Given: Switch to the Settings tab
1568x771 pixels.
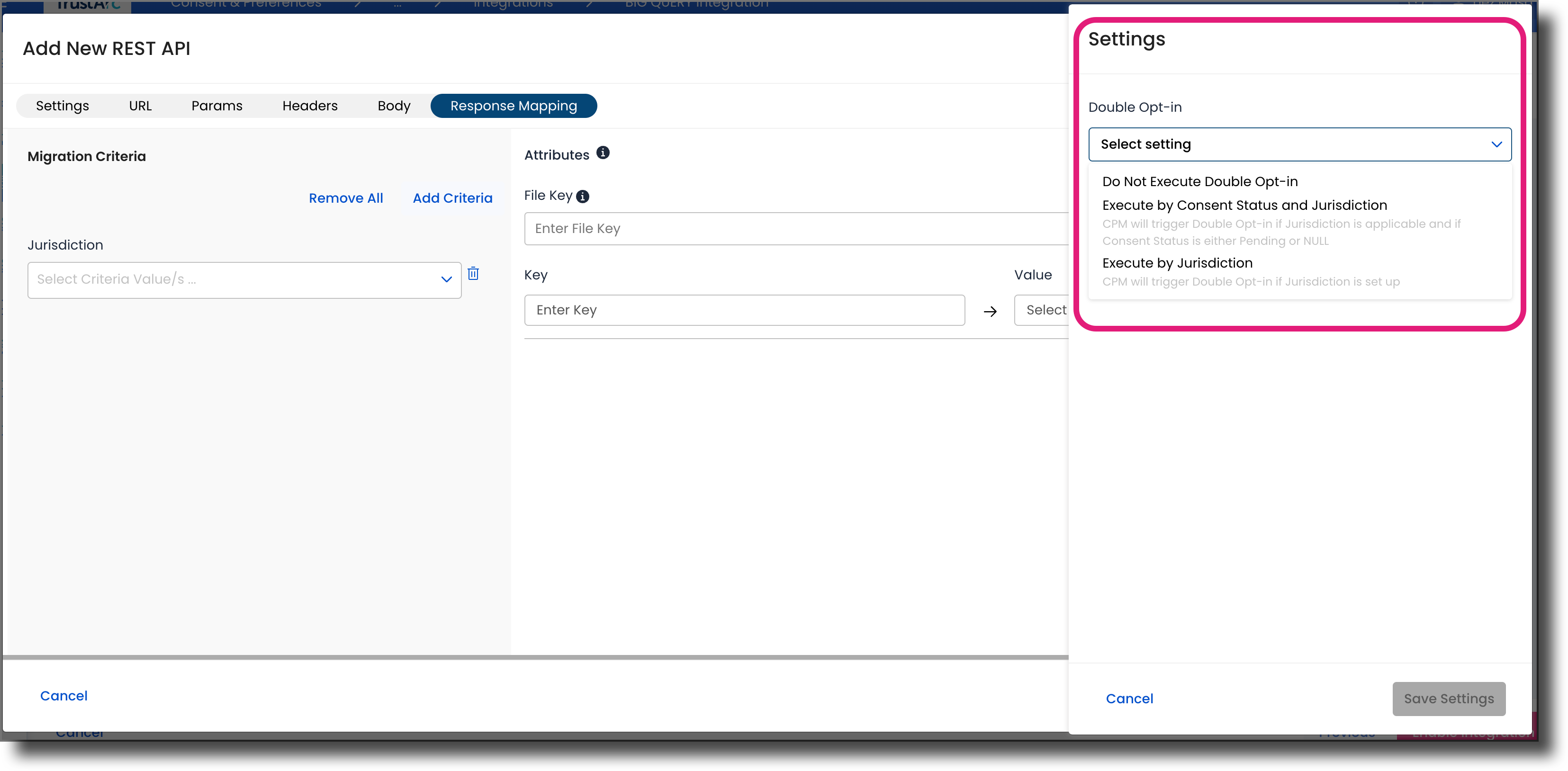Looking at the screenshot, I should (62, 106).
